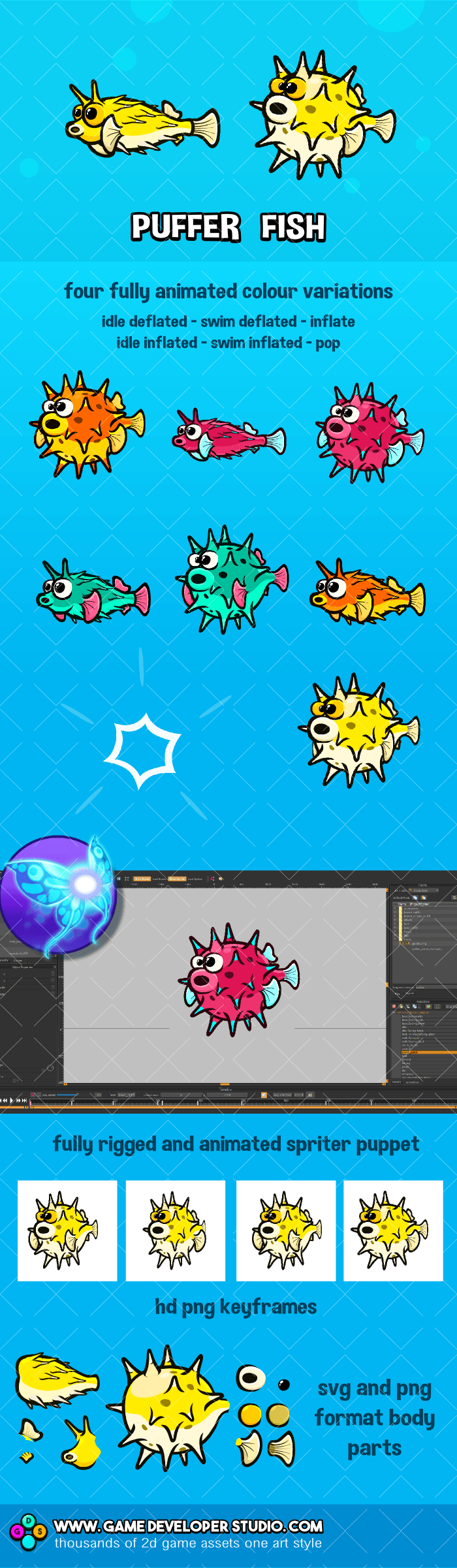Click the copy icon beside the palette columns label
This screenshot has height=1568, width=457.
[x=415, y=898]
